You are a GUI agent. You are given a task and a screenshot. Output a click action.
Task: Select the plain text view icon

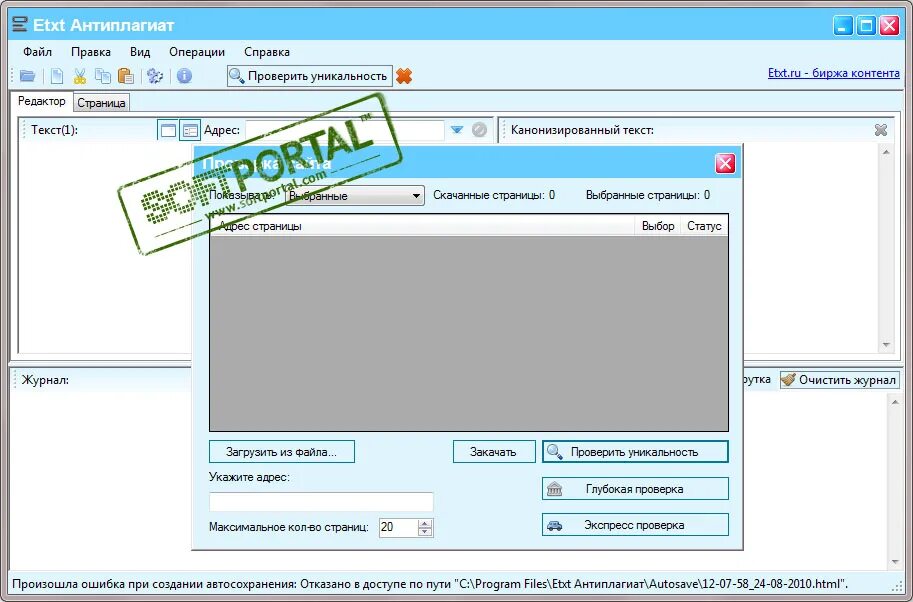tap(168, 130)
